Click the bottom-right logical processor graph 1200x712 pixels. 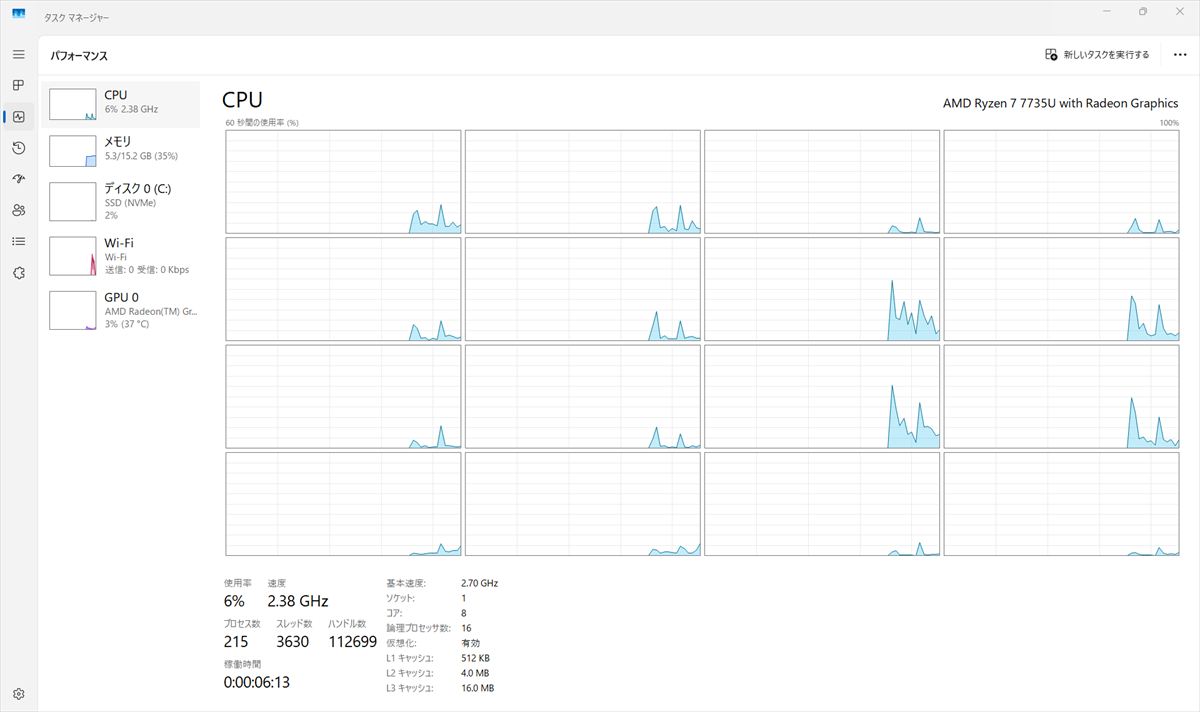tap(1061, 504)
